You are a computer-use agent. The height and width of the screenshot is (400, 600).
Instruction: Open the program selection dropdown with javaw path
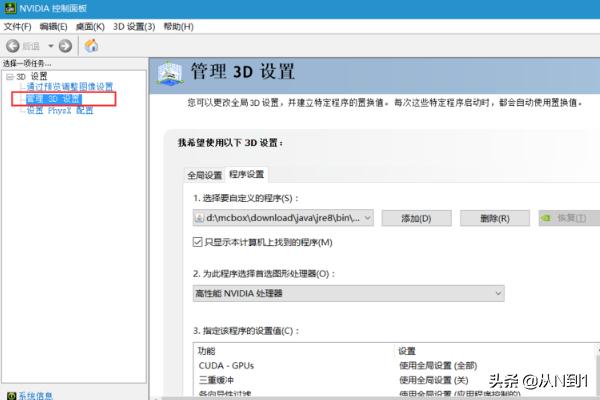[x=283, y=218]
